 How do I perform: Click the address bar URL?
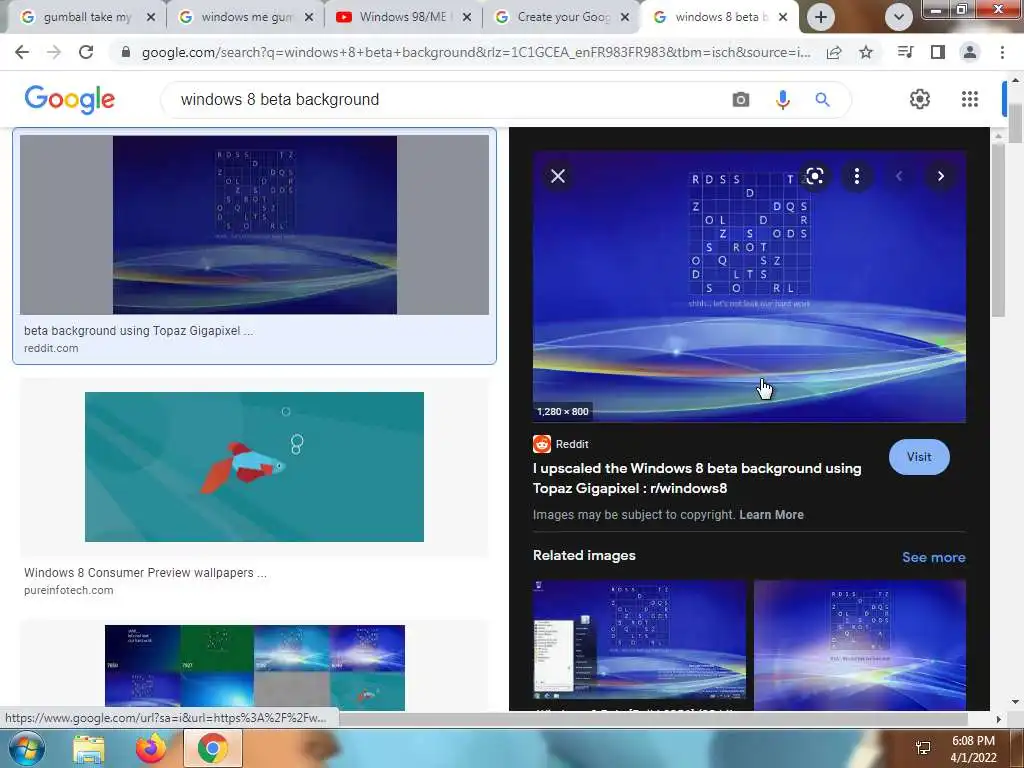click(x=476, y=52)
